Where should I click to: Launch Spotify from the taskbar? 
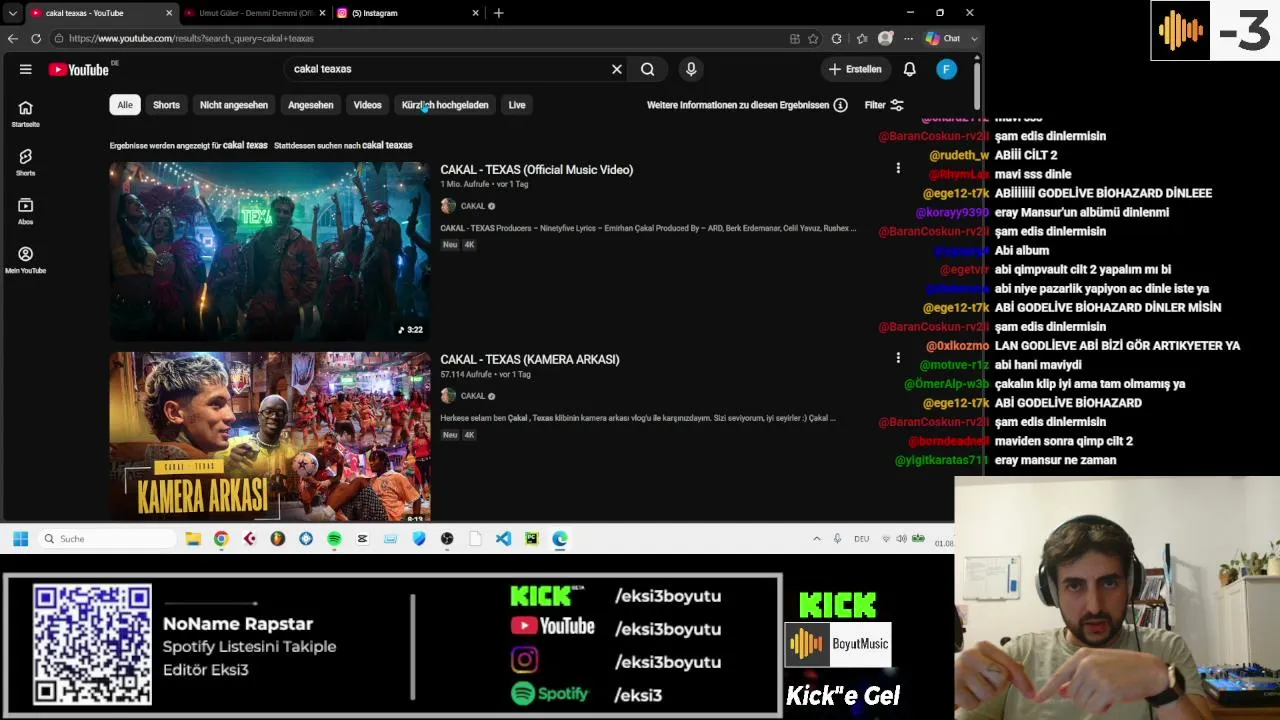coord(334,539)
